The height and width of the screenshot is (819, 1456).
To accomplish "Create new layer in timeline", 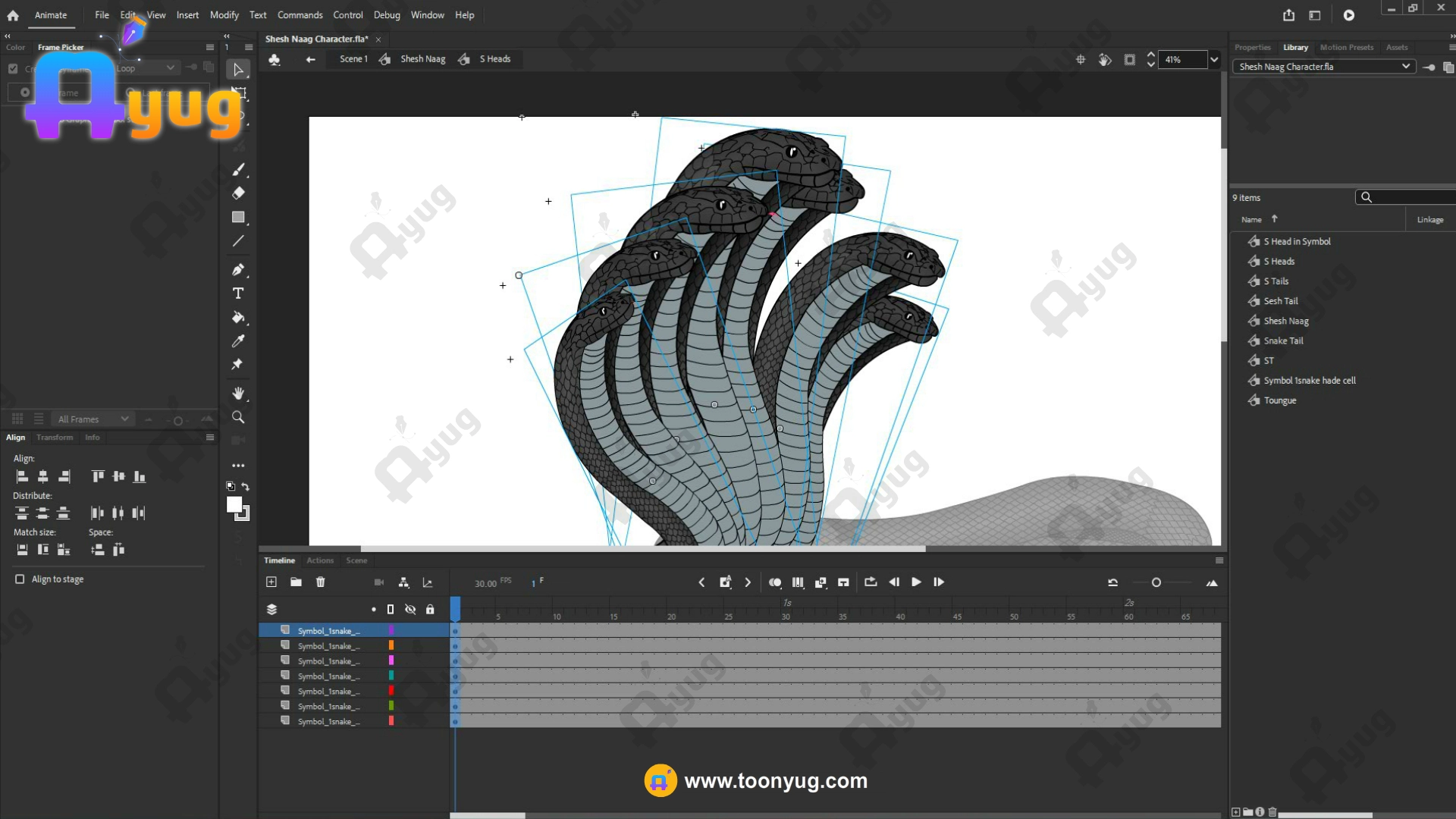I will click(271, 582).
